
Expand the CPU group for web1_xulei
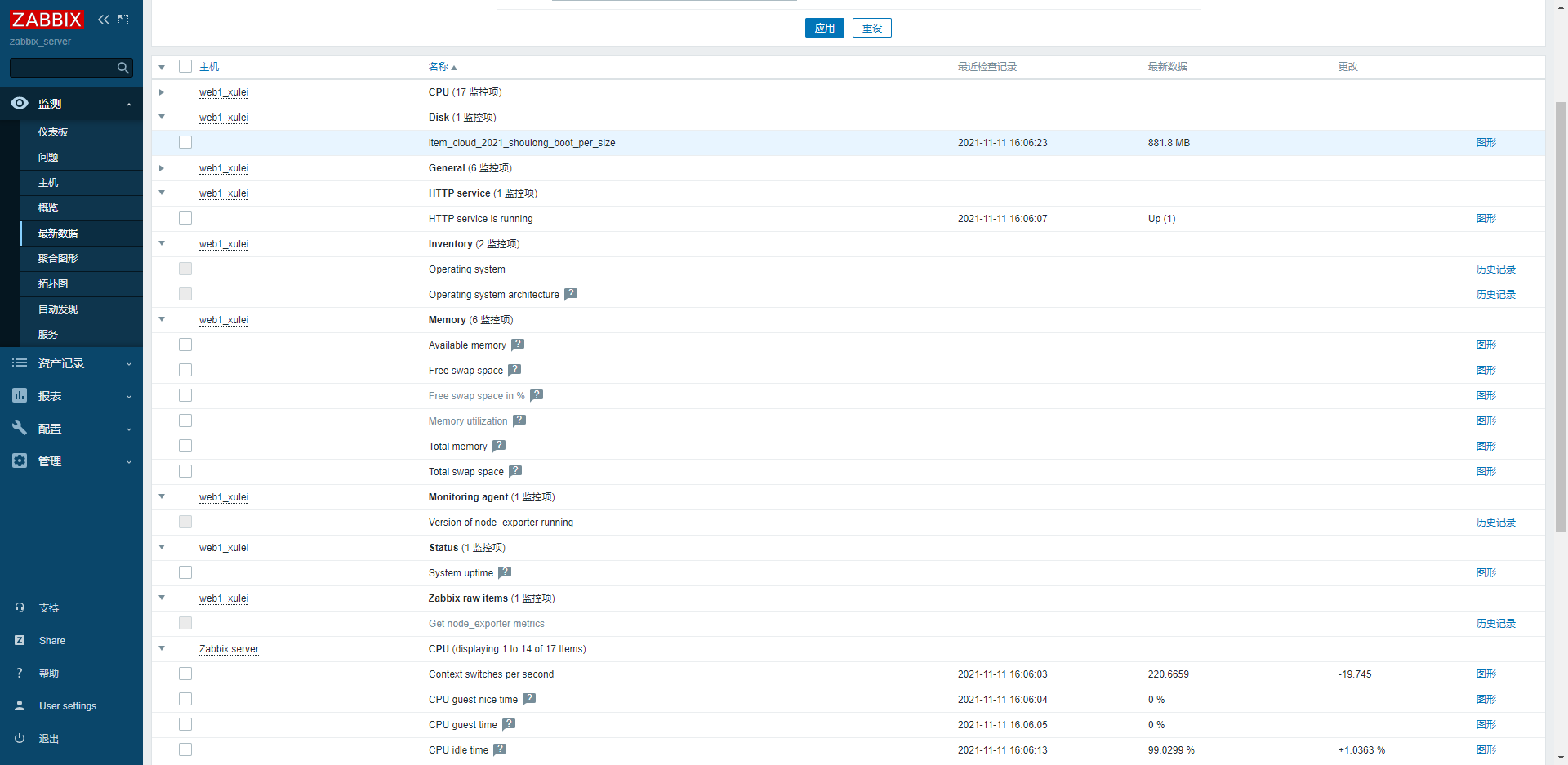tap(162, 92)
